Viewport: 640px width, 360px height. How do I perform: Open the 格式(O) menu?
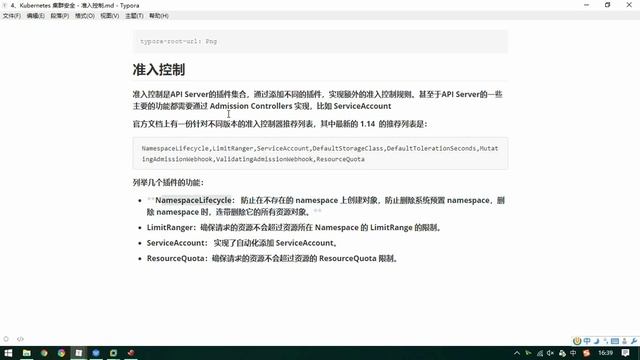pyautogui.click(x=84, y=16)
